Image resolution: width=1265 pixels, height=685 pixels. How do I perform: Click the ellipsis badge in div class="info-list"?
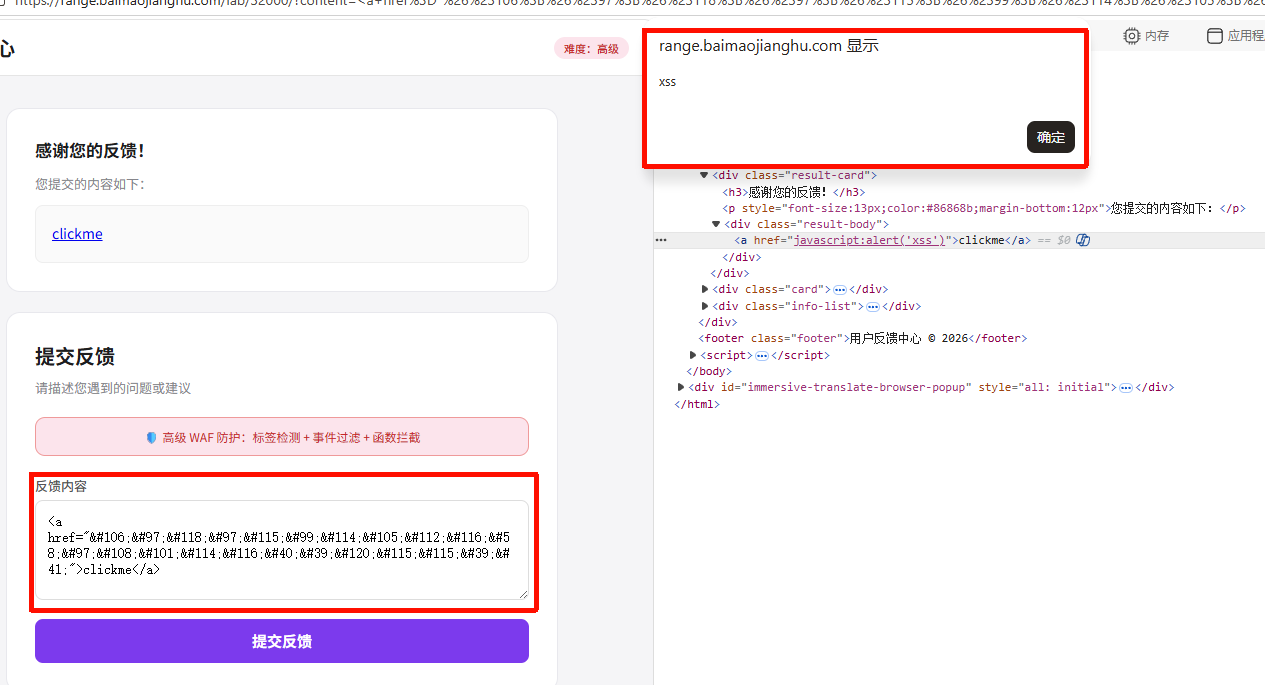tap(873, 306)
